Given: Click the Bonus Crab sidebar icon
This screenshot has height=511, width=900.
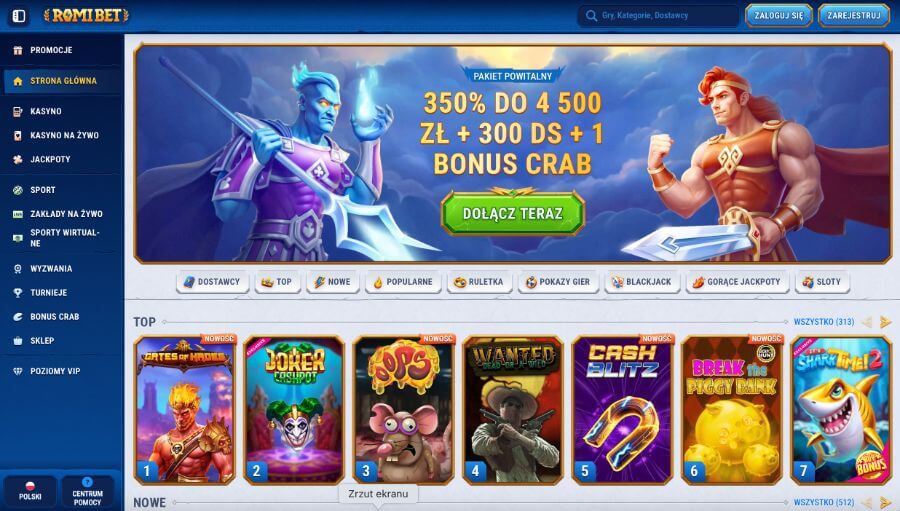Looking at the screenshot, I should click(18, 316).
